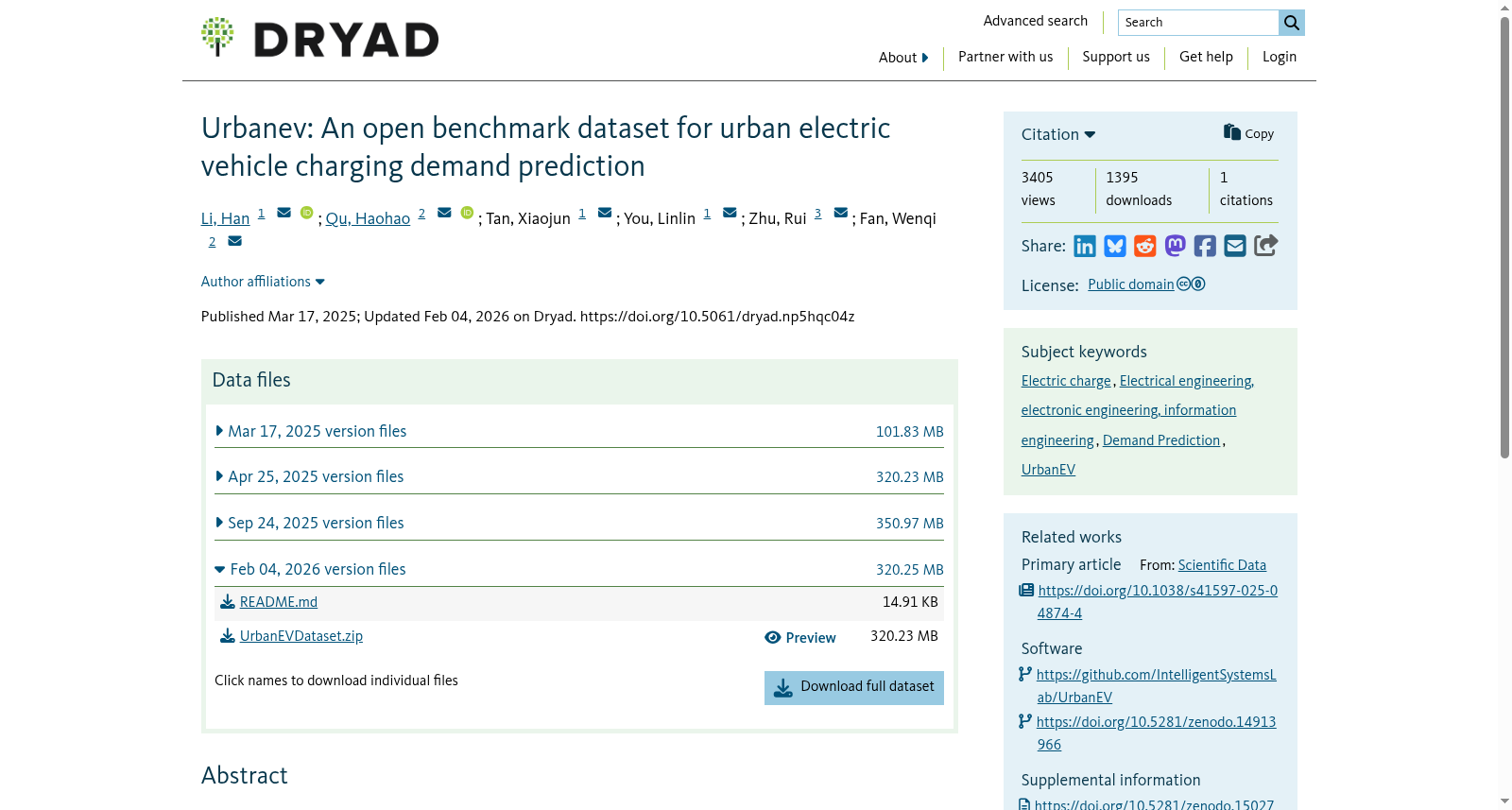The height and width of the screenshot is (810, 1512).
Task: Open IntelligentSystemsLab GitHub link
Action: pos(1157,686)
